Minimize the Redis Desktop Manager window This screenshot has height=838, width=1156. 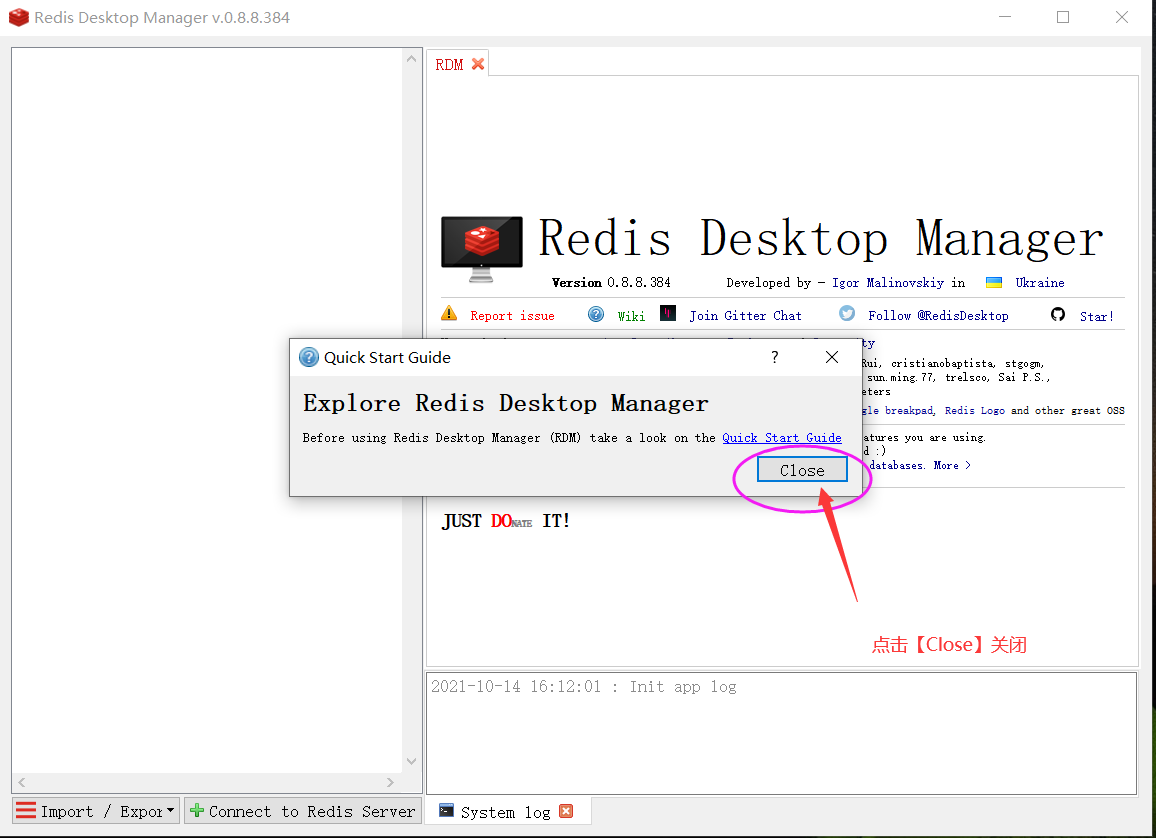point(1005,17)
